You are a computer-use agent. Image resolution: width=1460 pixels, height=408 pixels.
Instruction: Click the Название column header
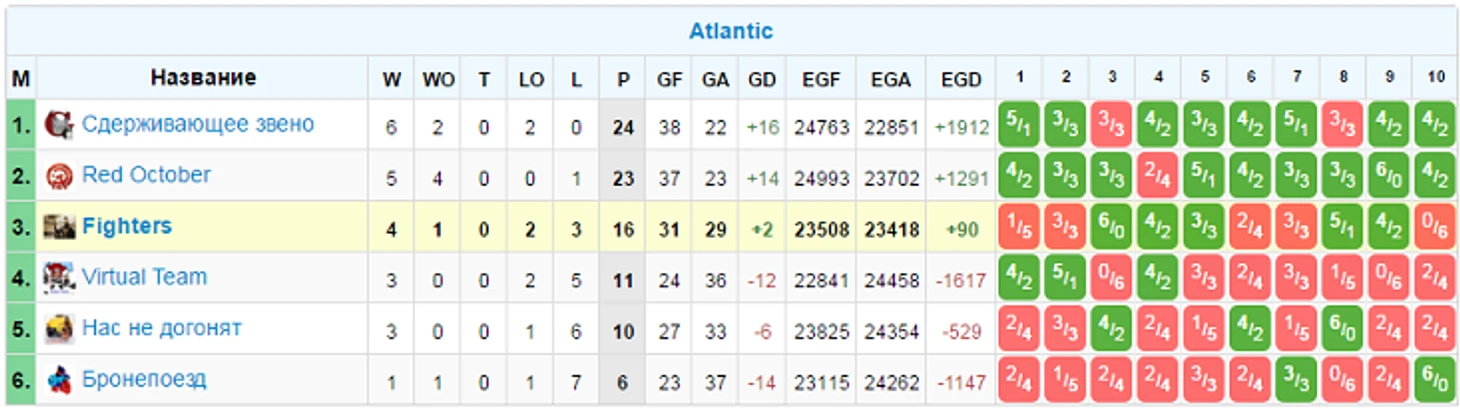click(203, 77)
